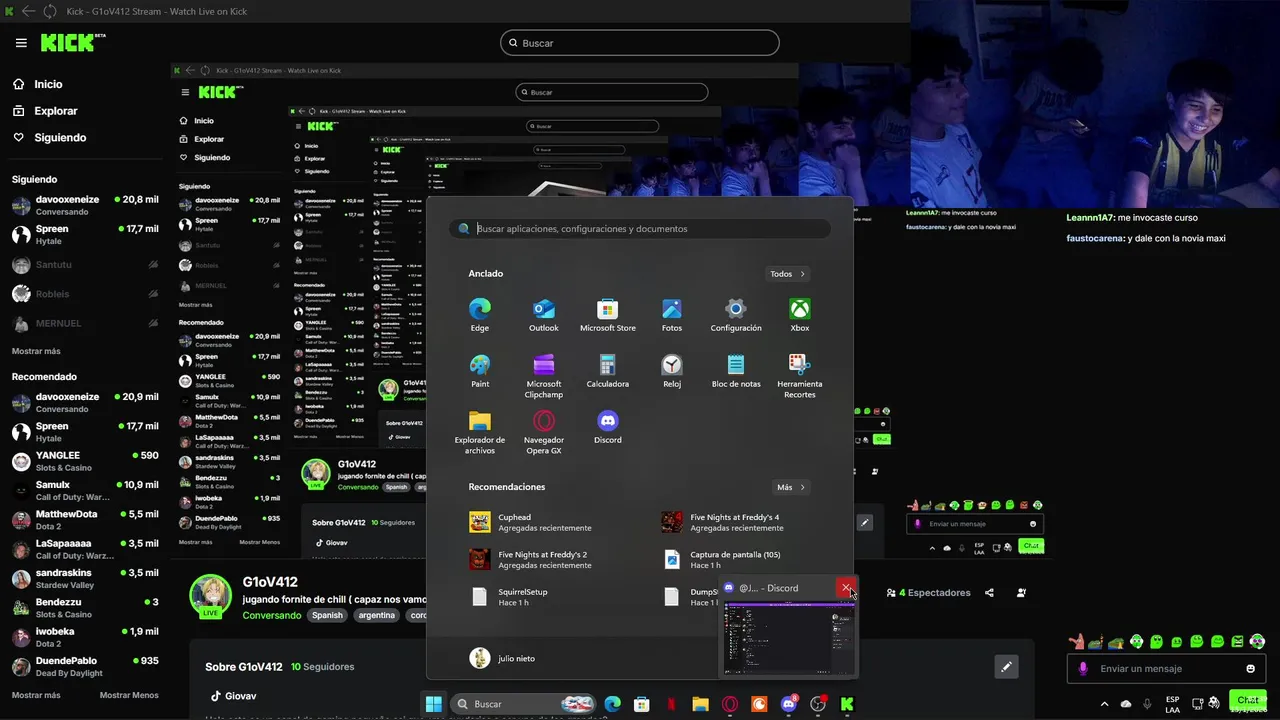The height and width of the screenshot is (720, 1280).
Task: Click Mostrar Menos under the Recomendado list
Action: point(129,695)
